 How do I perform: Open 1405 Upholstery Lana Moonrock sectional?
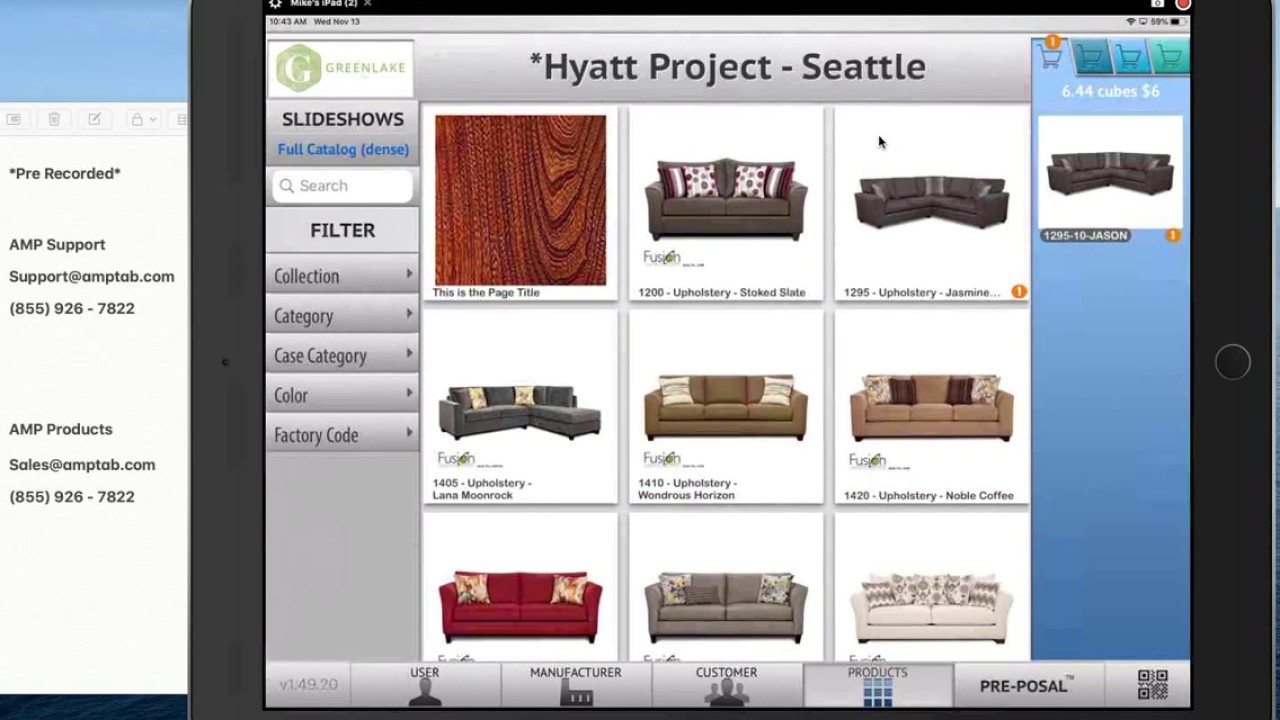point(520,408)
